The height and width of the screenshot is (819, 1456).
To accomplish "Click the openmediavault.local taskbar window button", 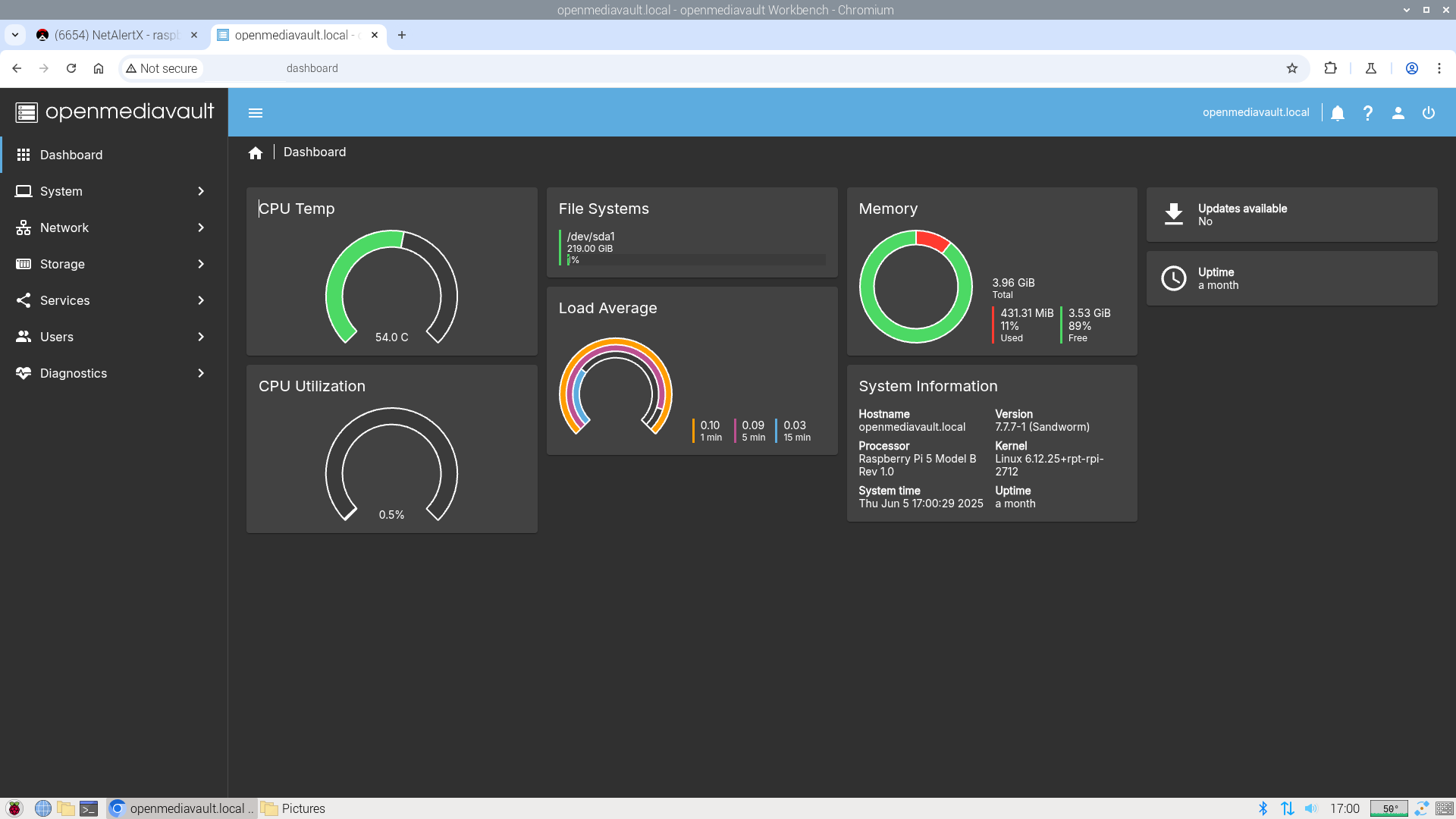I will (x=180, y=808).
